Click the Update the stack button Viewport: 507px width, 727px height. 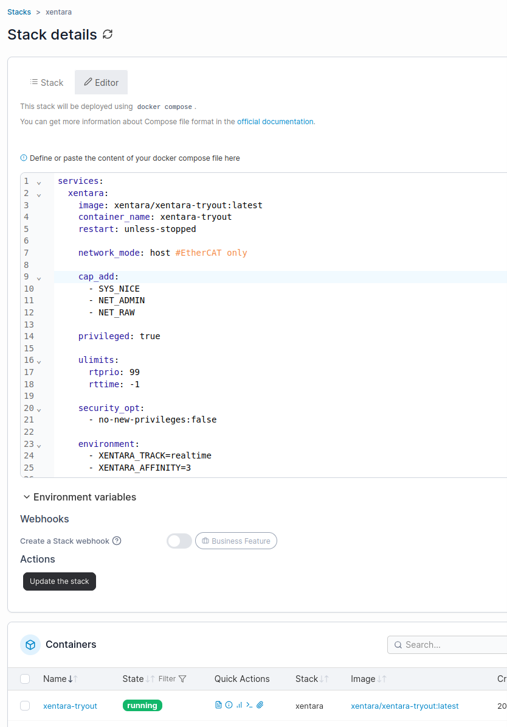[x=59, y=581]
